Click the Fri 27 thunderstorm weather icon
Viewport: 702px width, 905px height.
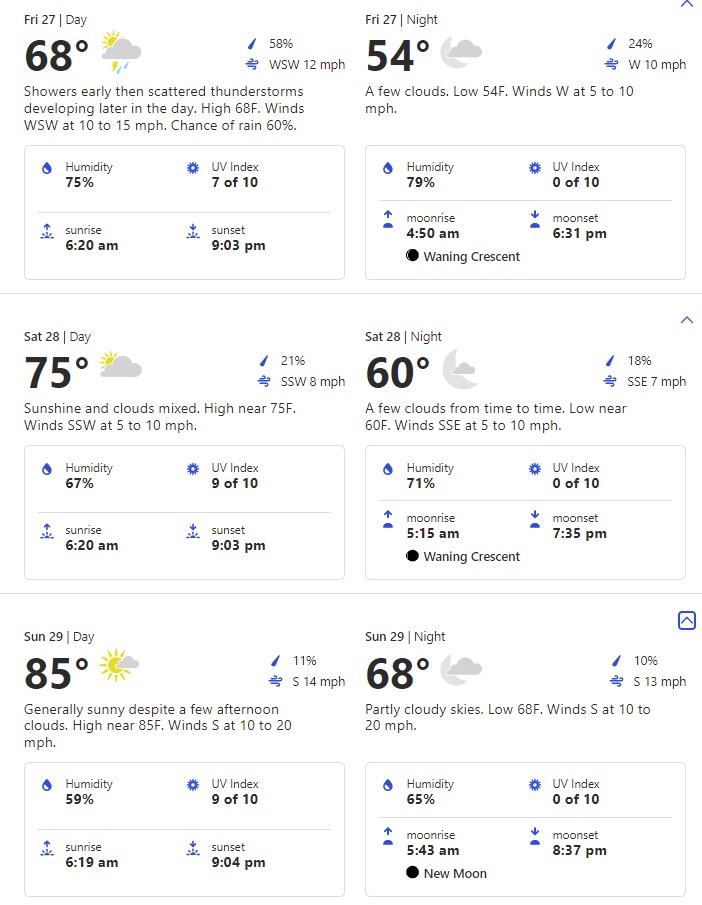click(x=121, y=52)
